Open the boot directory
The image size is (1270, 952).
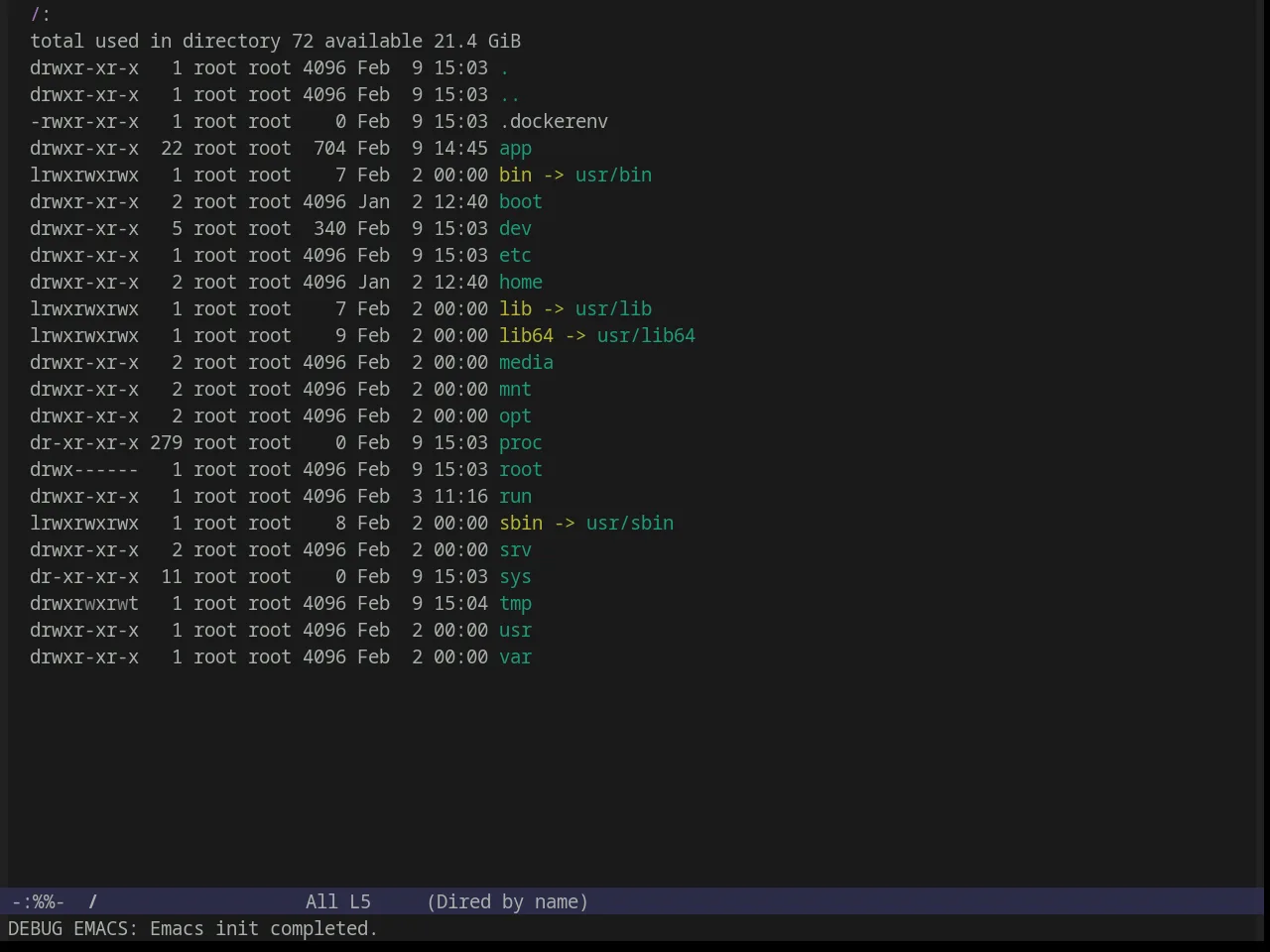[x=521, y=201]
